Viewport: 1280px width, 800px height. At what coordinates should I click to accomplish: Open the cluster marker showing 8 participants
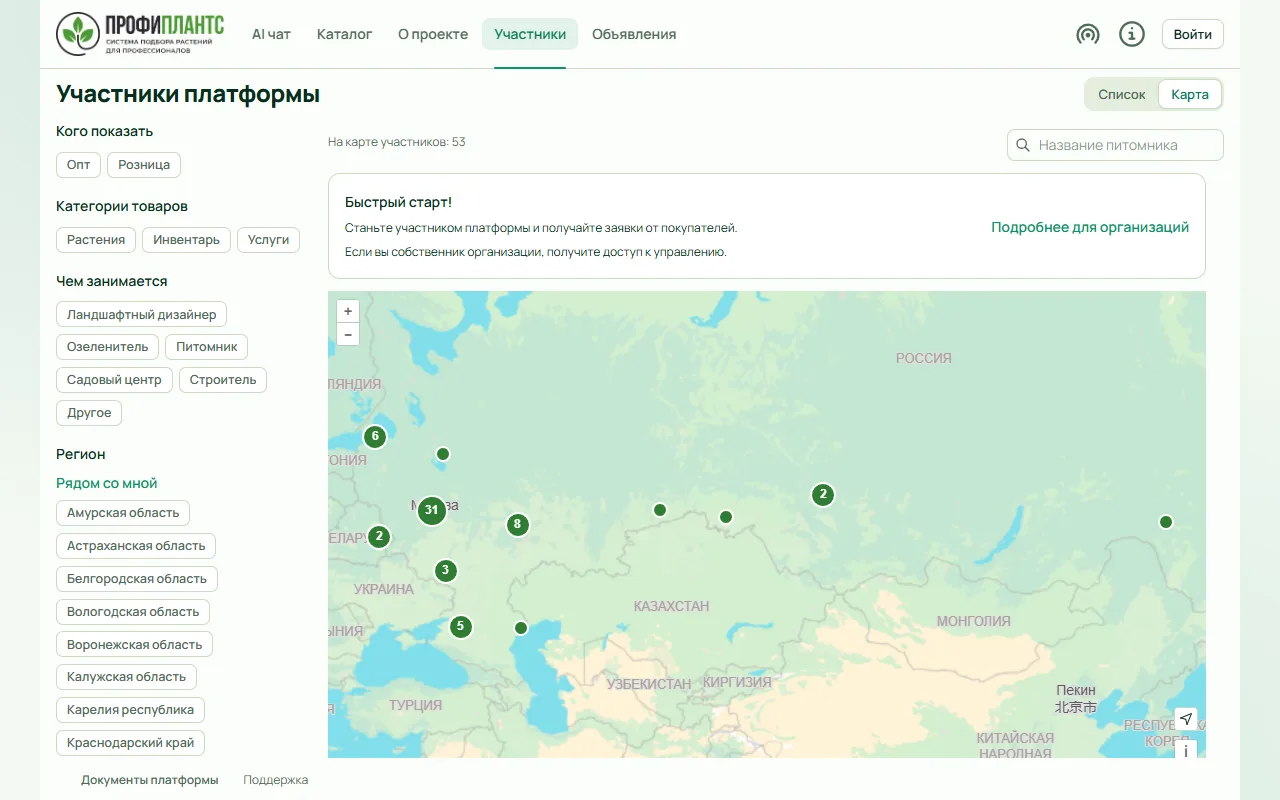tap(517, 524)
